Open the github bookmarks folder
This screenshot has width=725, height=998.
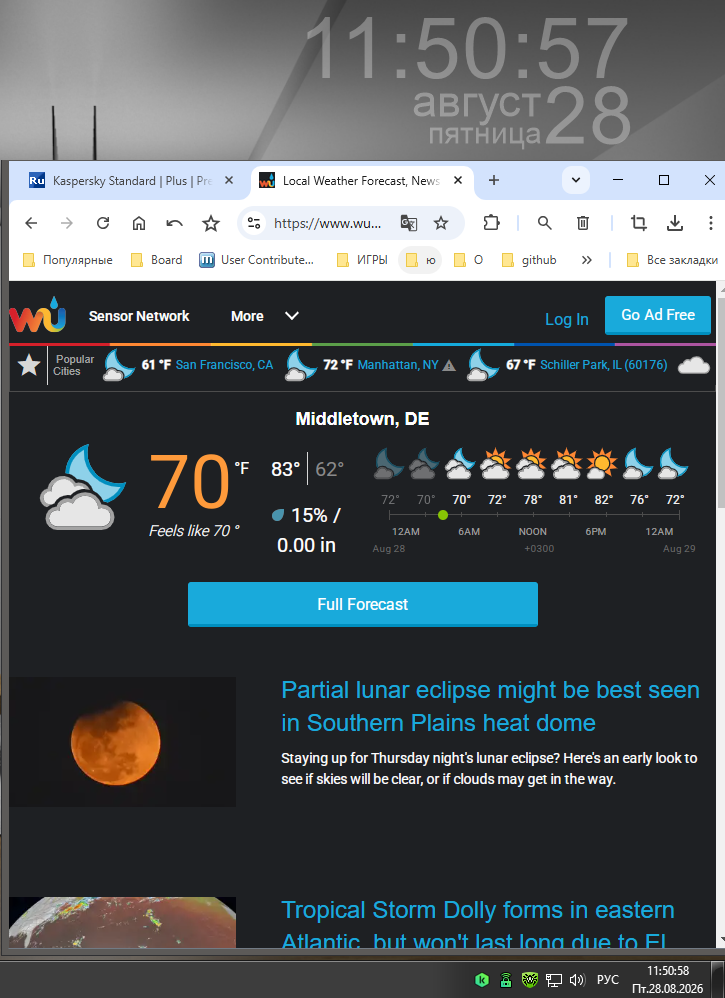529,260
